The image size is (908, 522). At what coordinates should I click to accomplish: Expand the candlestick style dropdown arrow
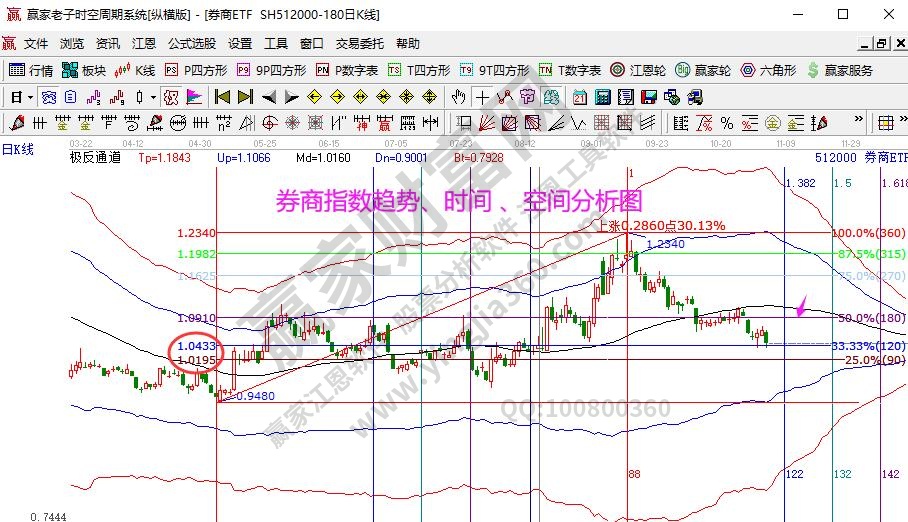pos(153,97)
